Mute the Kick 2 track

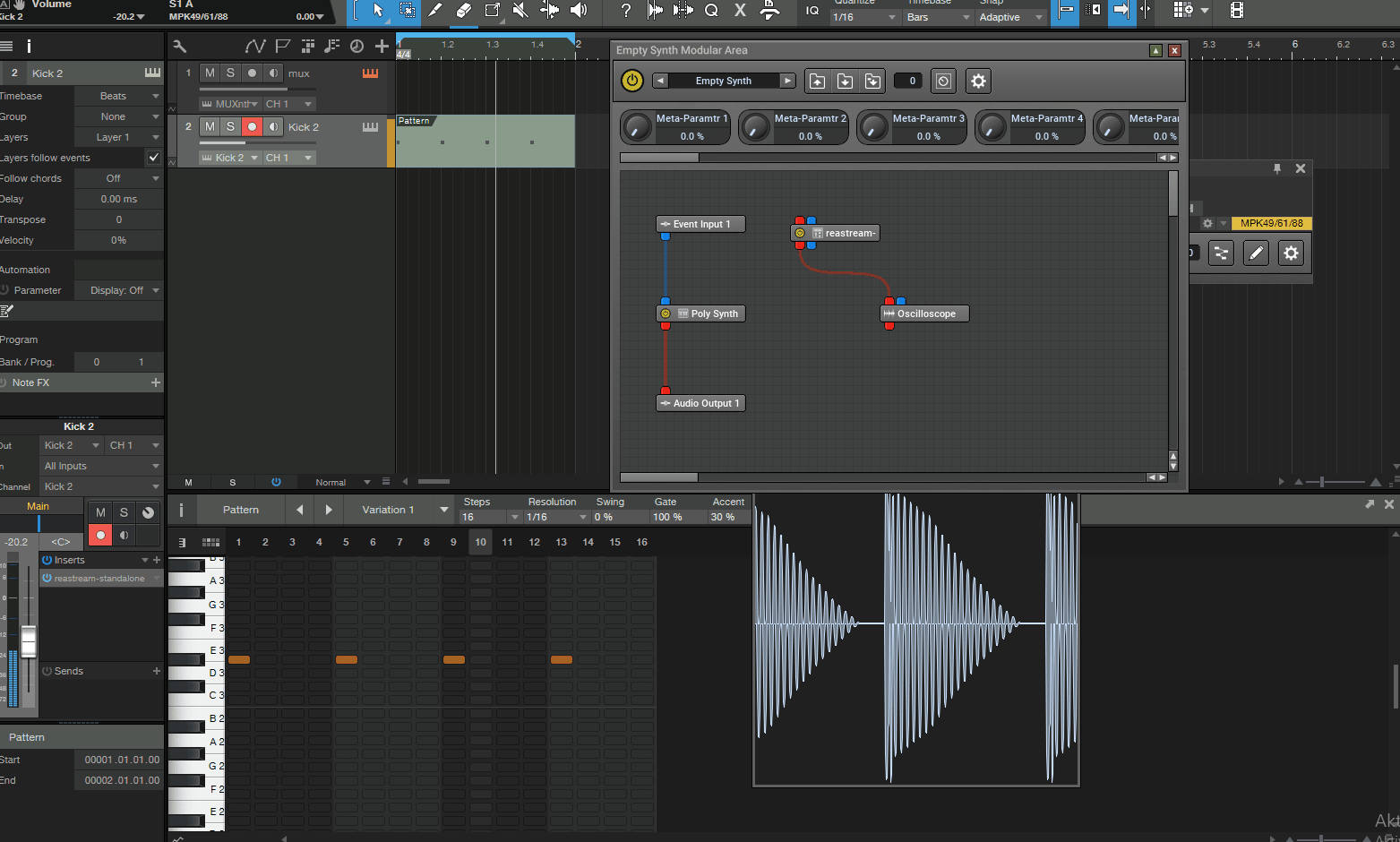click(210, 126)
